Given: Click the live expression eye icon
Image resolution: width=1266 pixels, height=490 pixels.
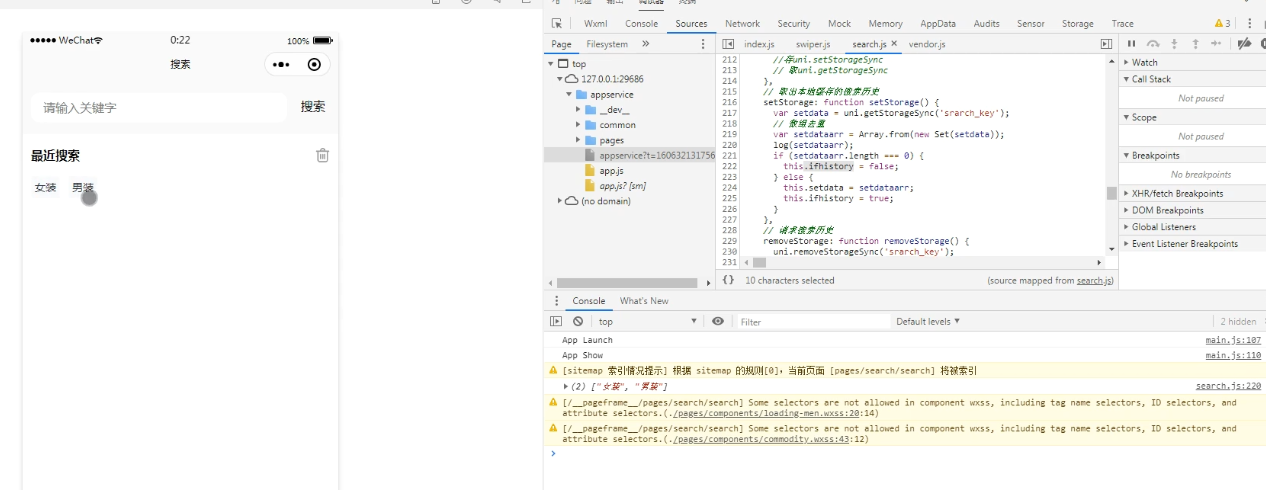Looking at the screenshot, I should 718,321.
